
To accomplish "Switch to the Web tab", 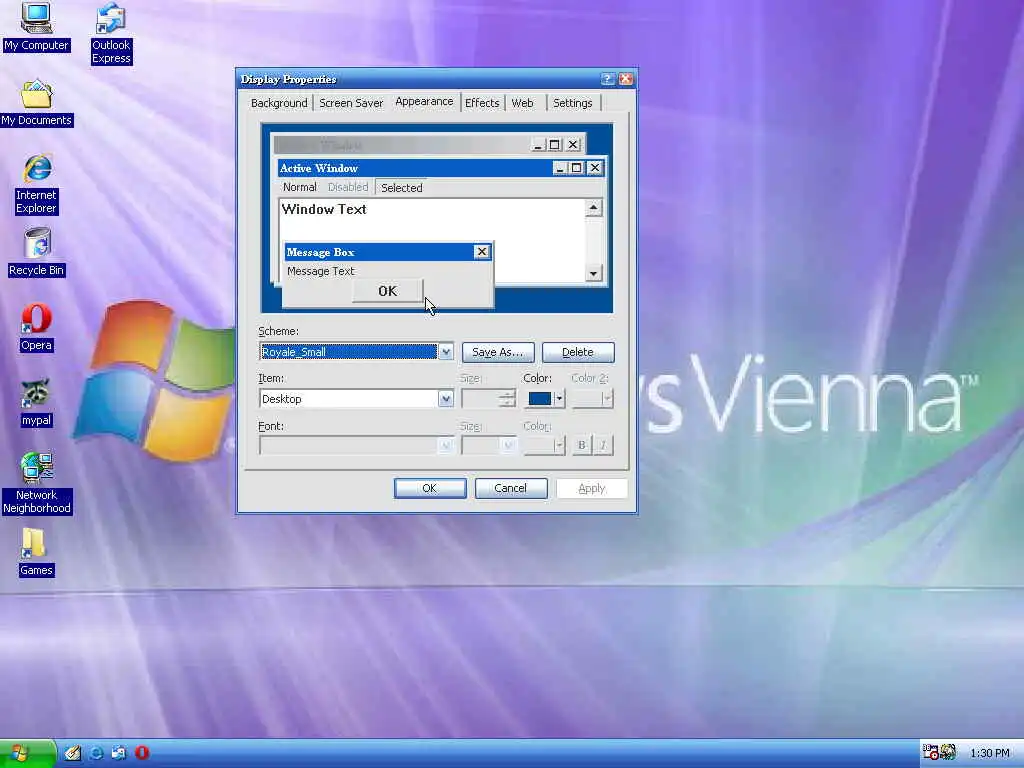I will pyautogui.click(x=522, y=103).
